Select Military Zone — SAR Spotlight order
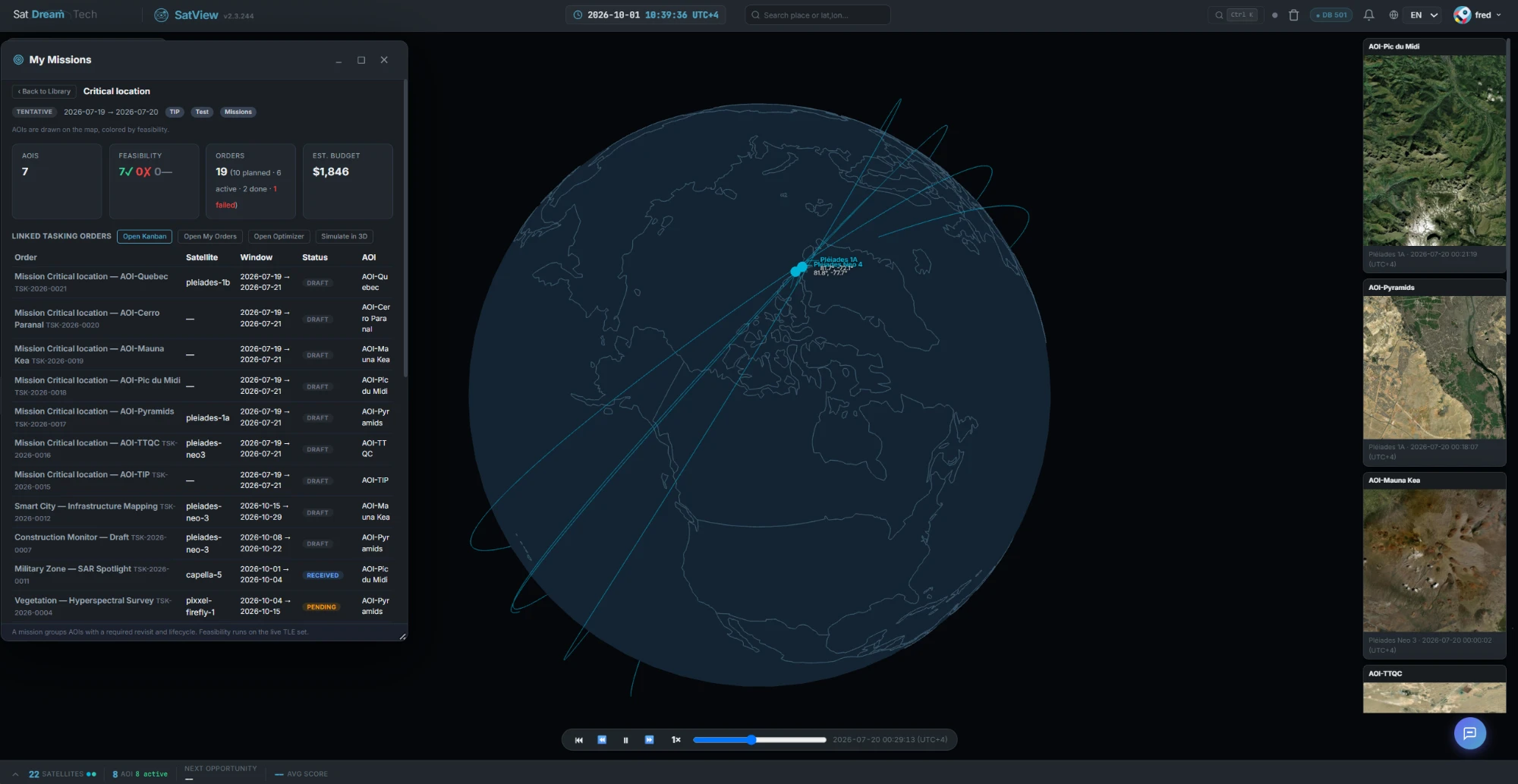This screenshot has width=1518, height=784. coord(203,575)
